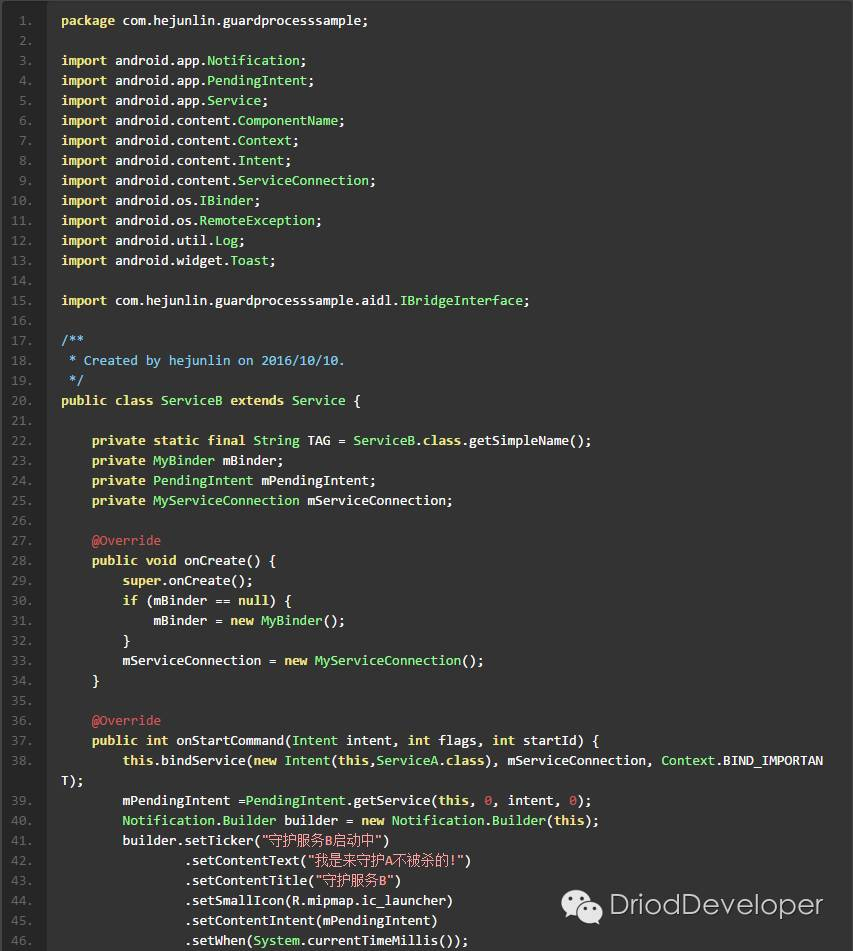This screenshot has height=951, width=853.
Task: Click IBinder in the import line
Action: [x=226, y=201]
